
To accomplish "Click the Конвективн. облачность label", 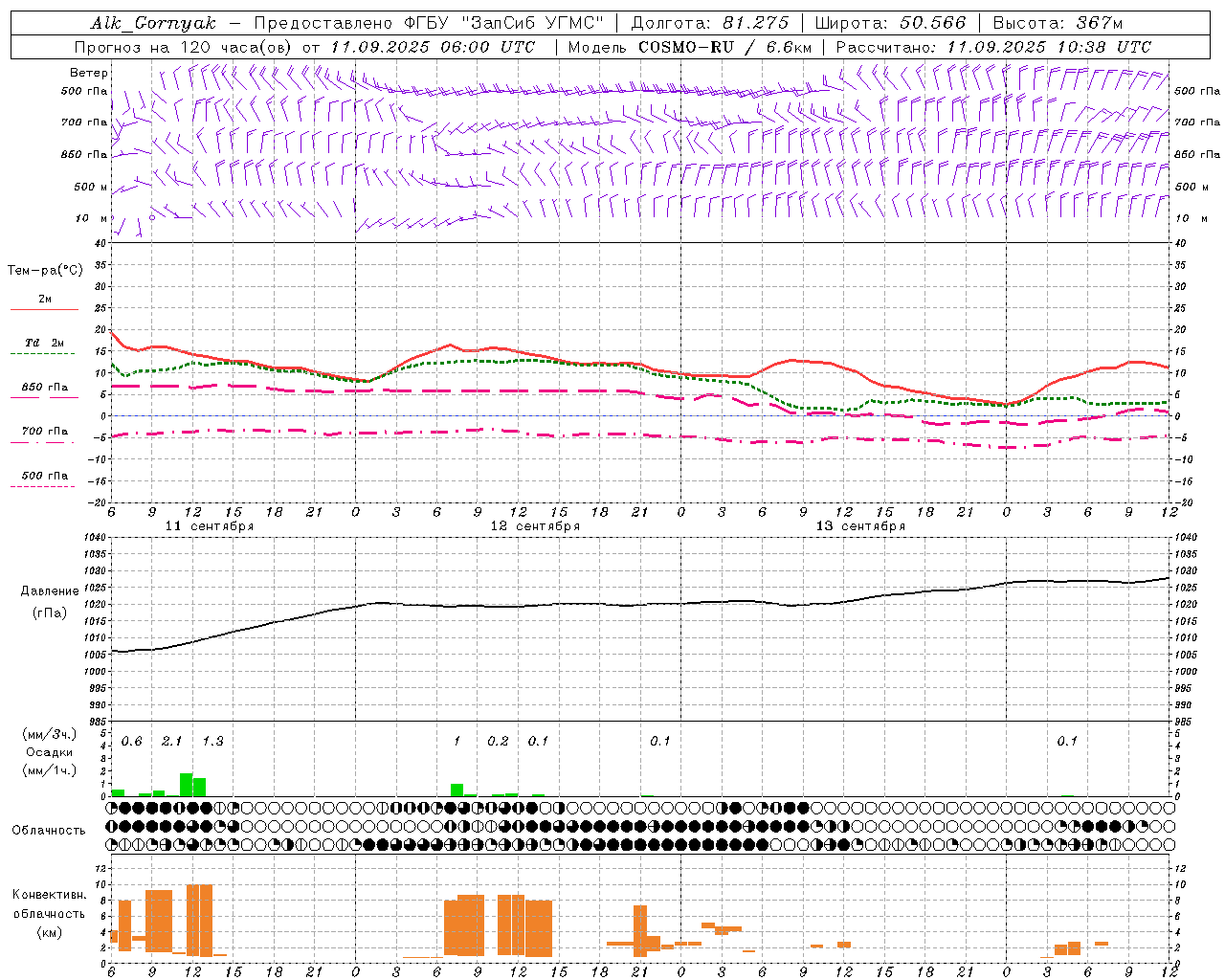I will (x=49, y=904).
